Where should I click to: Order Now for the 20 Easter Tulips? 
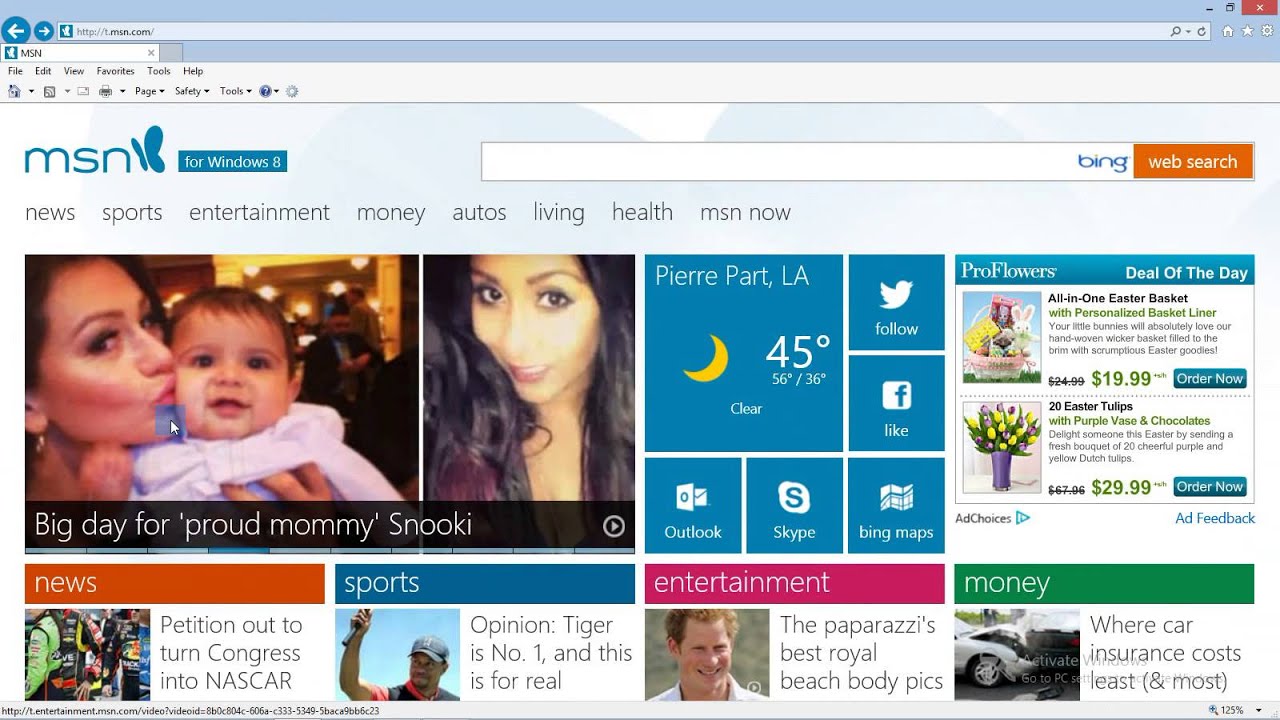tap(1209, 487)
